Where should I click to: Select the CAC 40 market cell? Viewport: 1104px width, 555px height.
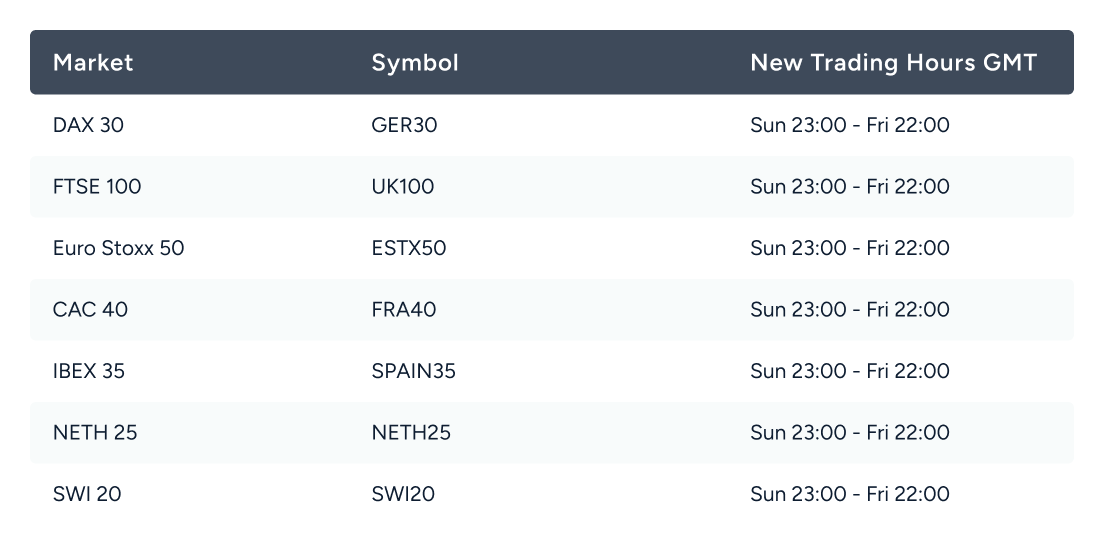(x=90, y=310)
